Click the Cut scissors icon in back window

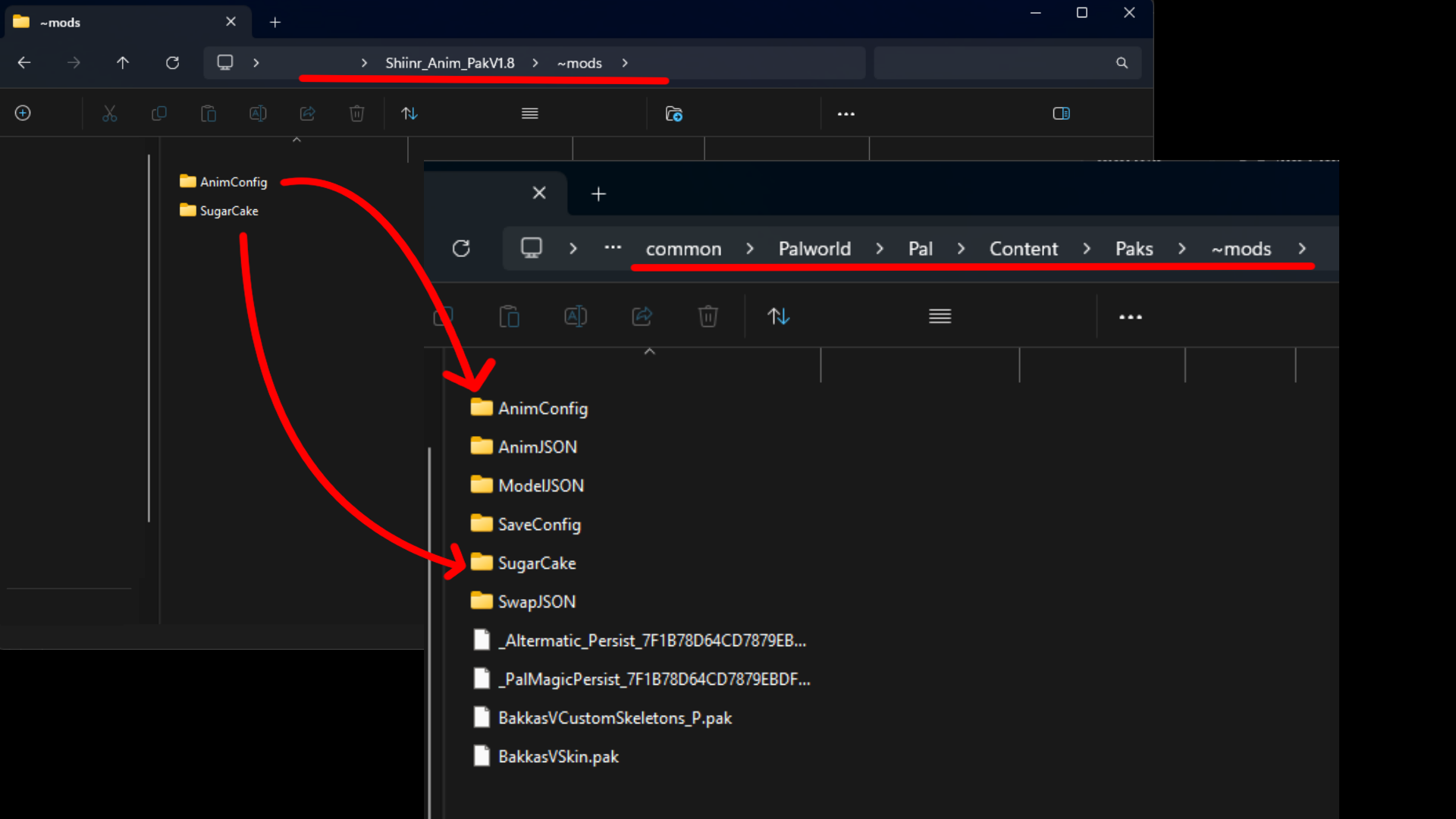(110, 114)
